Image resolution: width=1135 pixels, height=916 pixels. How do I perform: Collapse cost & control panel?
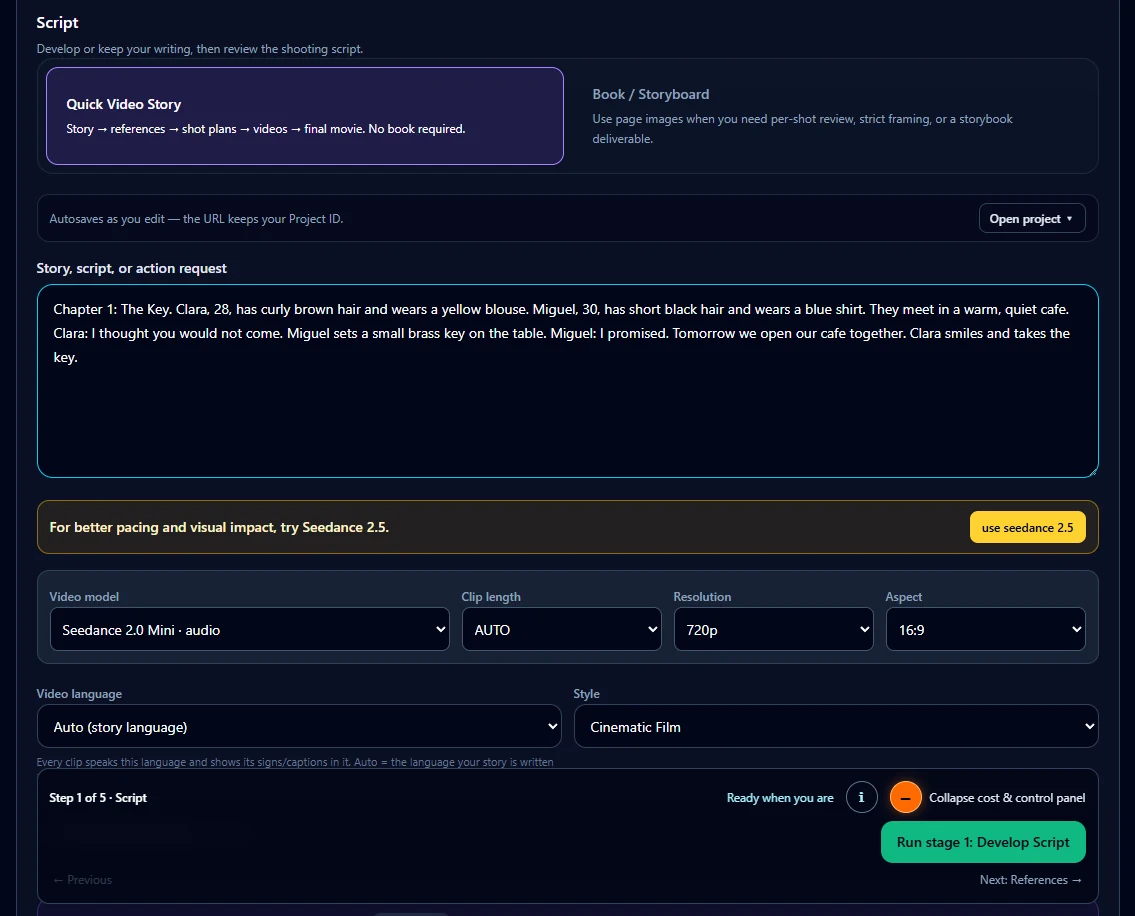click(x=1007, y=797)
